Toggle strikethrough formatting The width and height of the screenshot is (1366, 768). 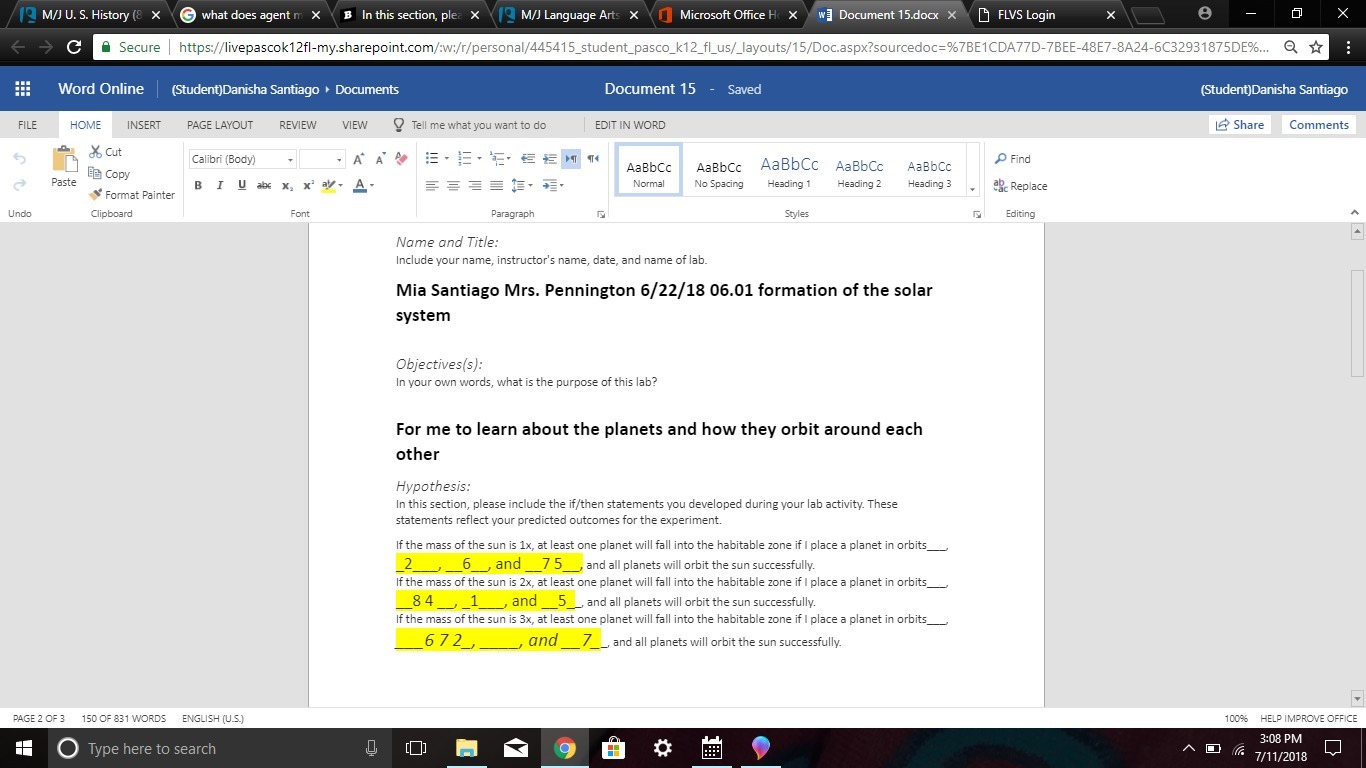coord(264,186)
